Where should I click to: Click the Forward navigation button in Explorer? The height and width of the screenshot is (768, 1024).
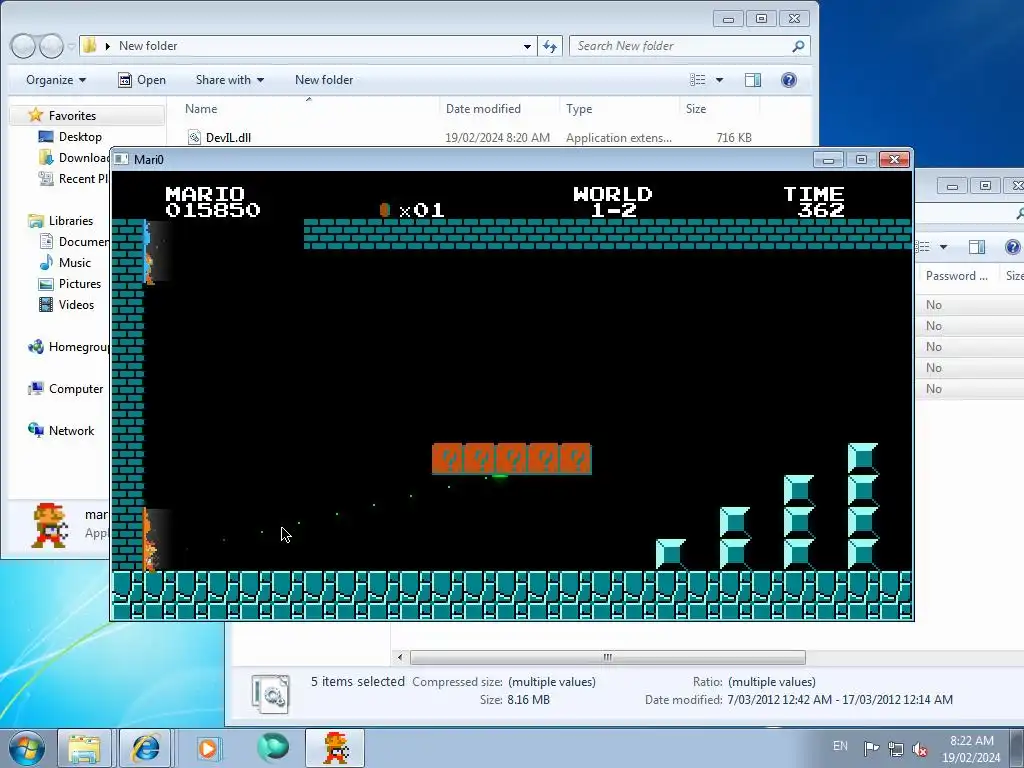tap(51, 46)
